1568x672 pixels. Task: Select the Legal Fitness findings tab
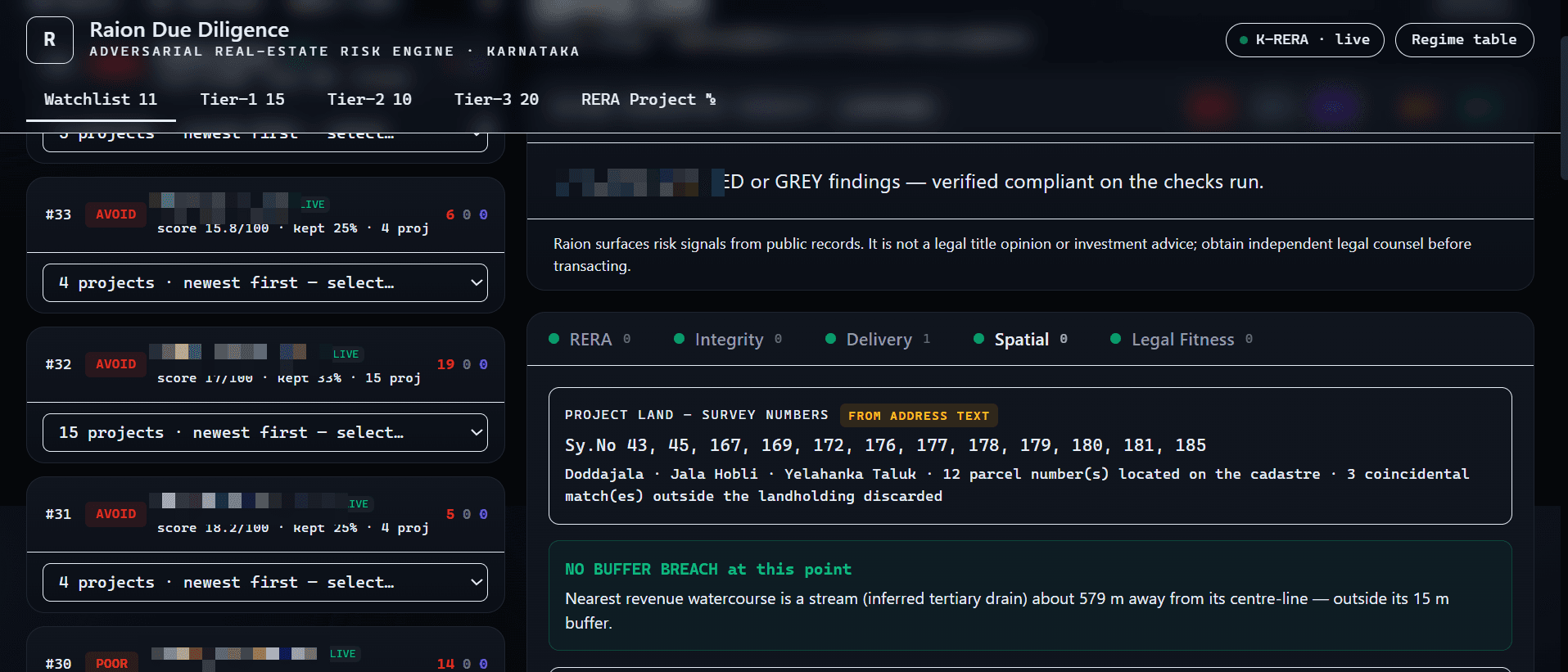[1182, 339]
